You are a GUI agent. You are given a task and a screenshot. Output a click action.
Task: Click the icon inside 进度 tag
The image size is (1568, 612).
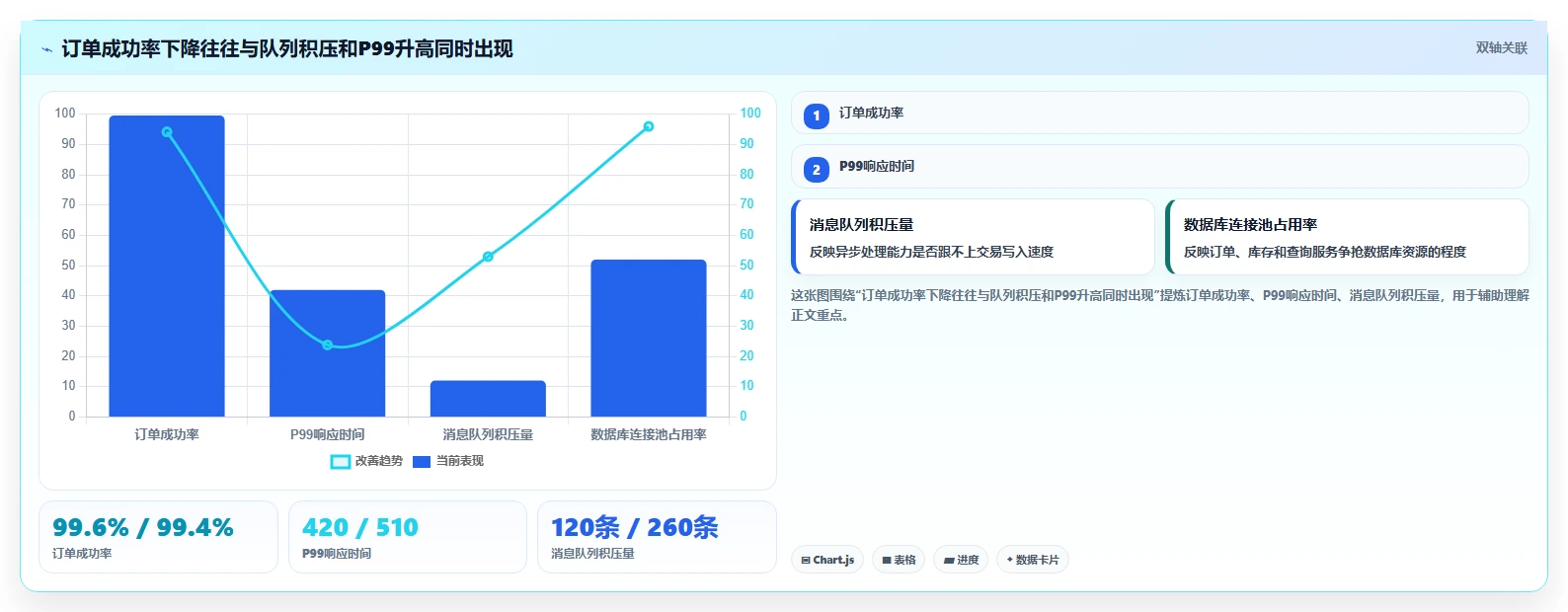(949, 561)
